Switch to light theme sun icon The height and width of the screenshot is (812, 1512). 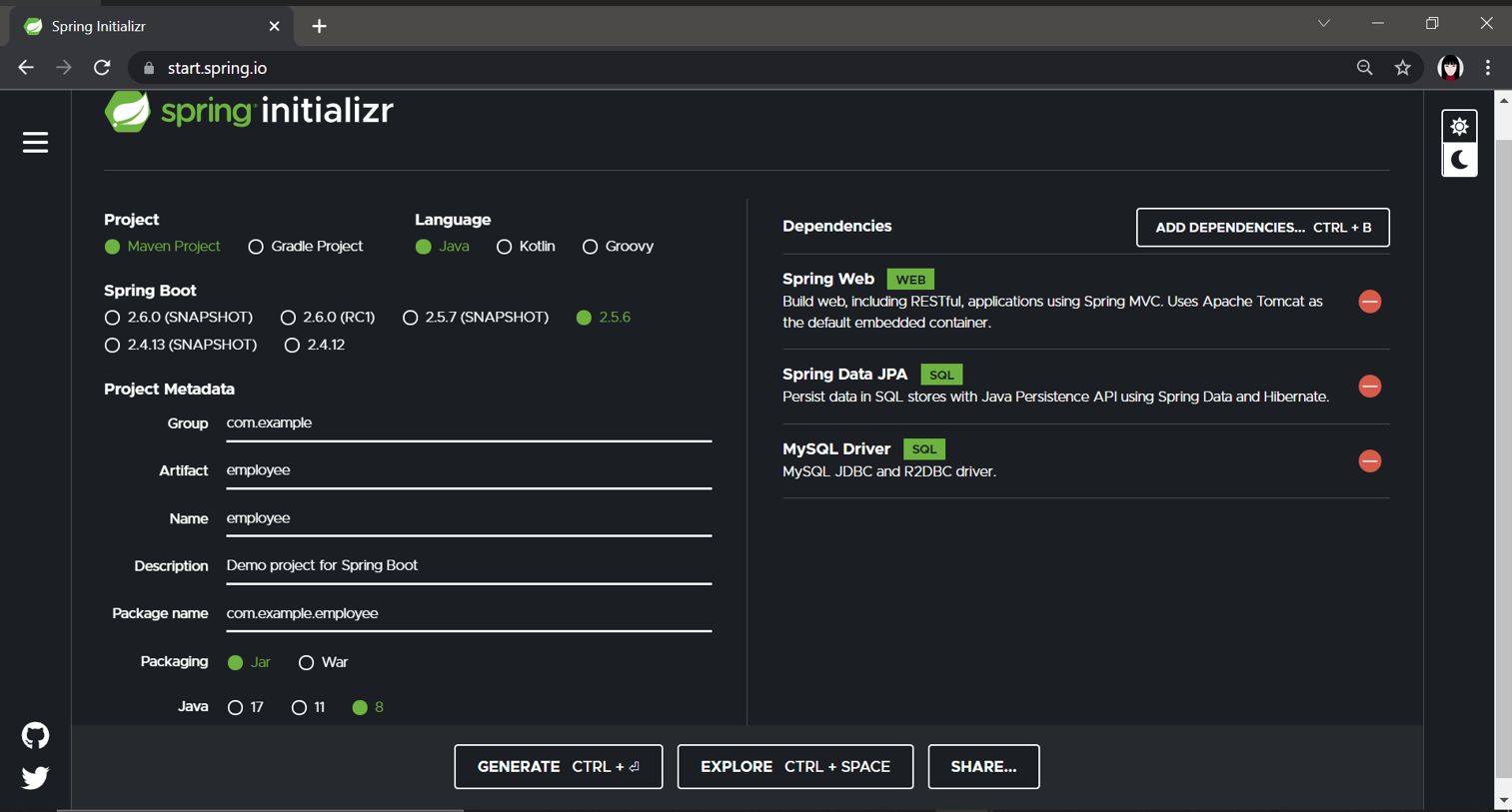[1459, 127]
